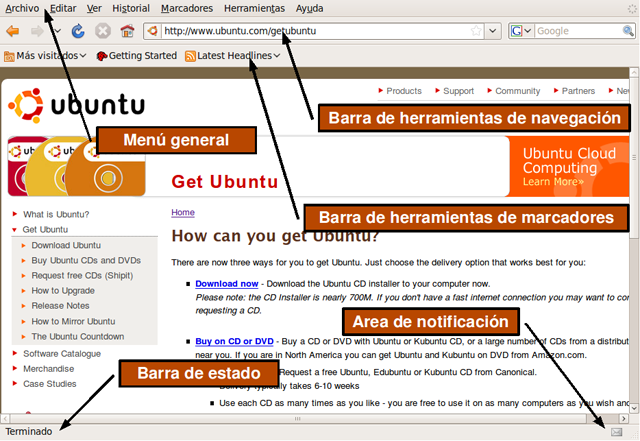Click the Ubuntu logo on the page
This screenshot has height=441, width=640.
click(77, 105)
